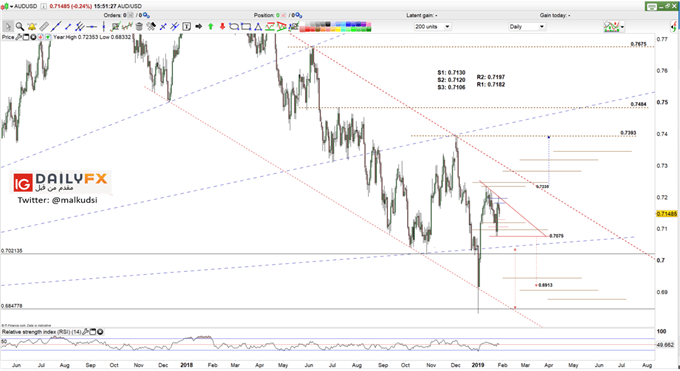Select the paint roller eraser tool
Viewport: 680px width, 371px height.
point(151,26)
